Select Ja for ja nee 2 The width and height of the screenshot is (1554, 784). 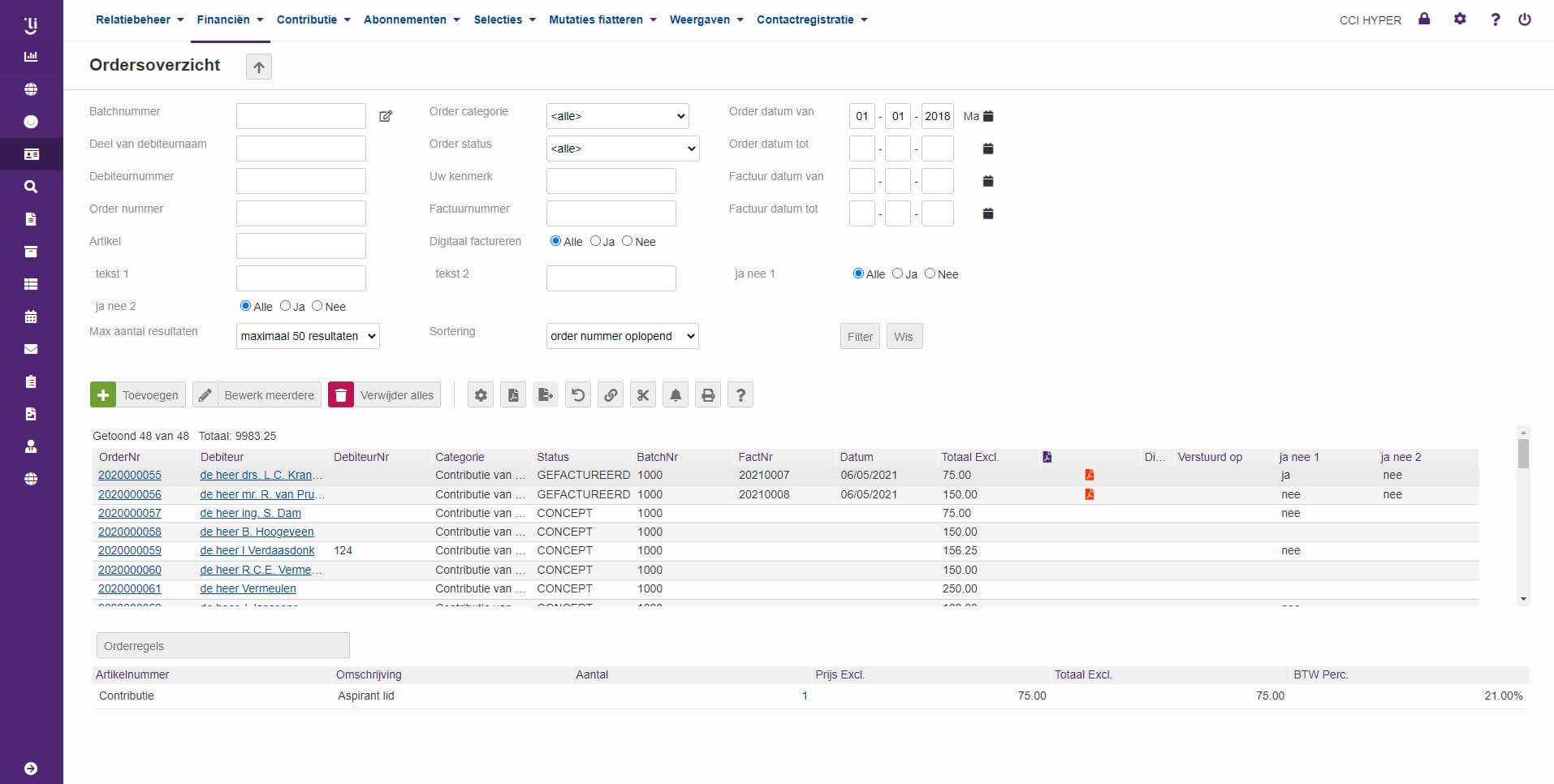point(285,306)
